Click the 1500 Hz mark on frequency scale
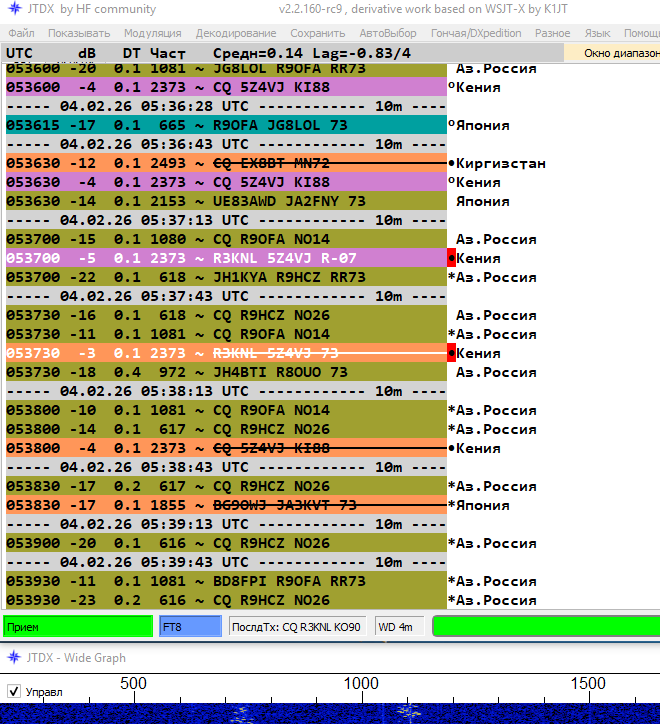The height and width of the screenshot is (724, 660). coord(588,683)
